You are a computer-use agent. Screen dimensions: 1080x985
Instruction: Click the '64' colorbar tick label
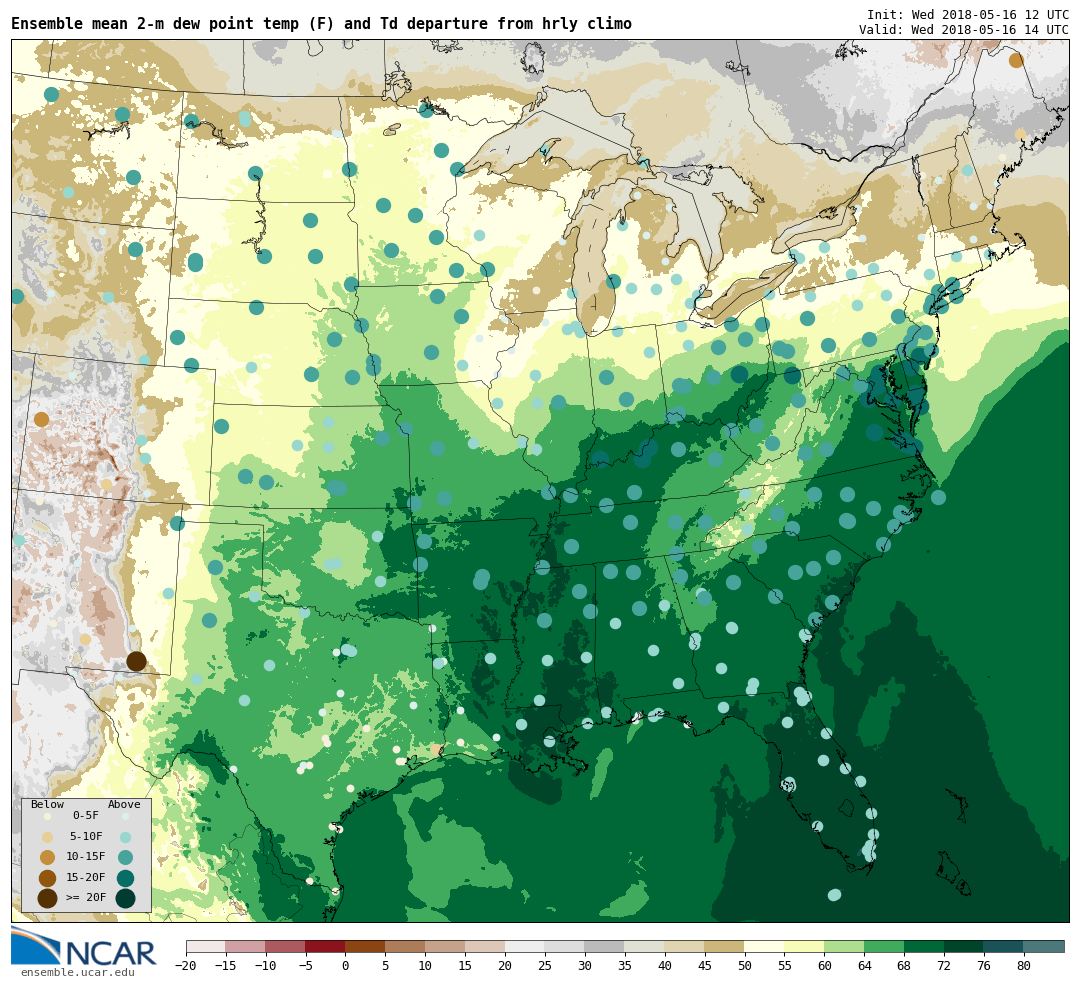(x=865, y=965)
